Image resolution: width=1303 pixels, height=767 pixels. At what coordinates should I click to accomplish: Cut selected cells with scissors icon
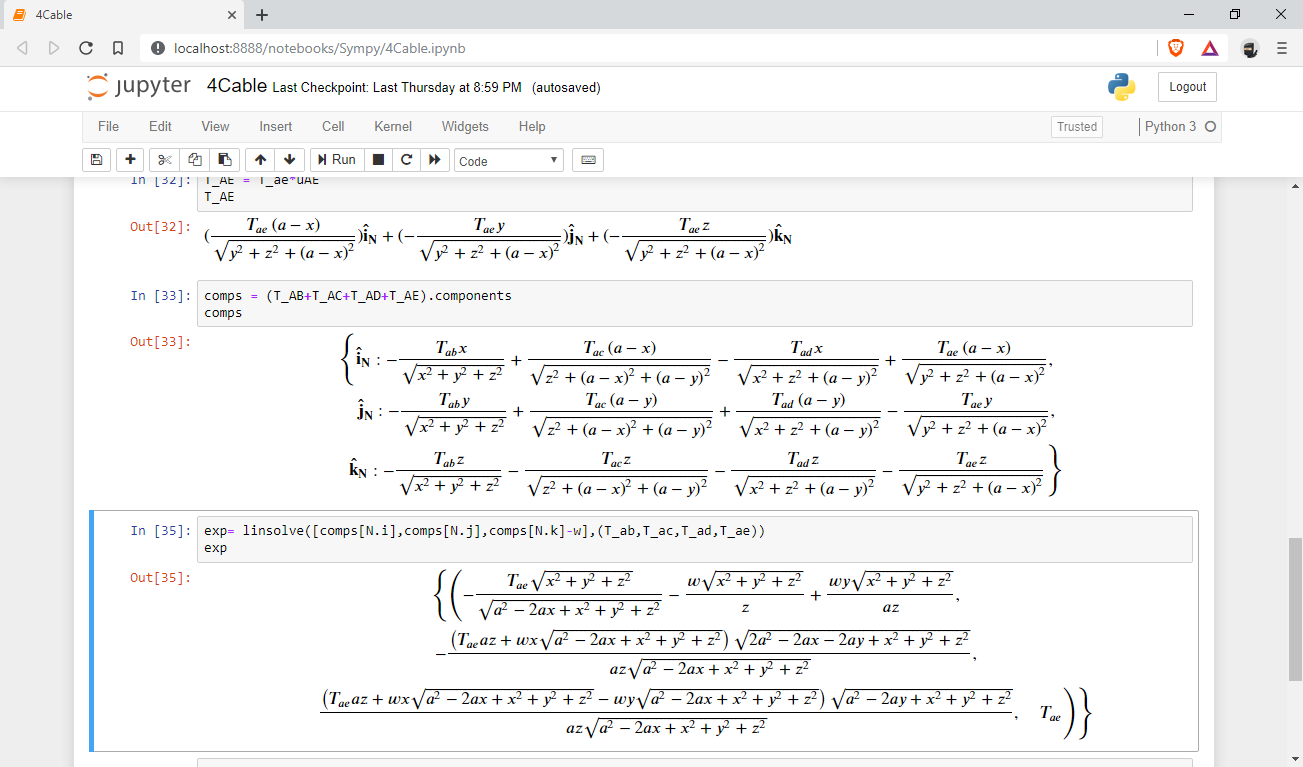pos(165,160)
